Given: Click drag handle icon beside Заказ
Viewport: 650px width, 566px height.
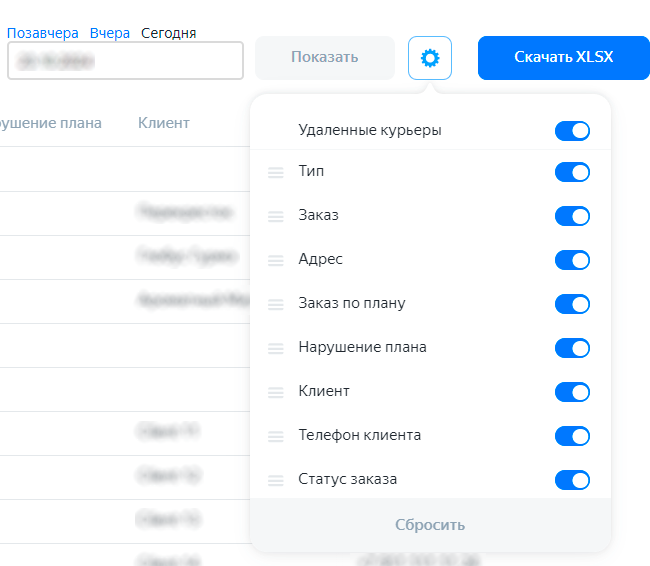Looking at the screenshot, I should [x=276, y=216].
